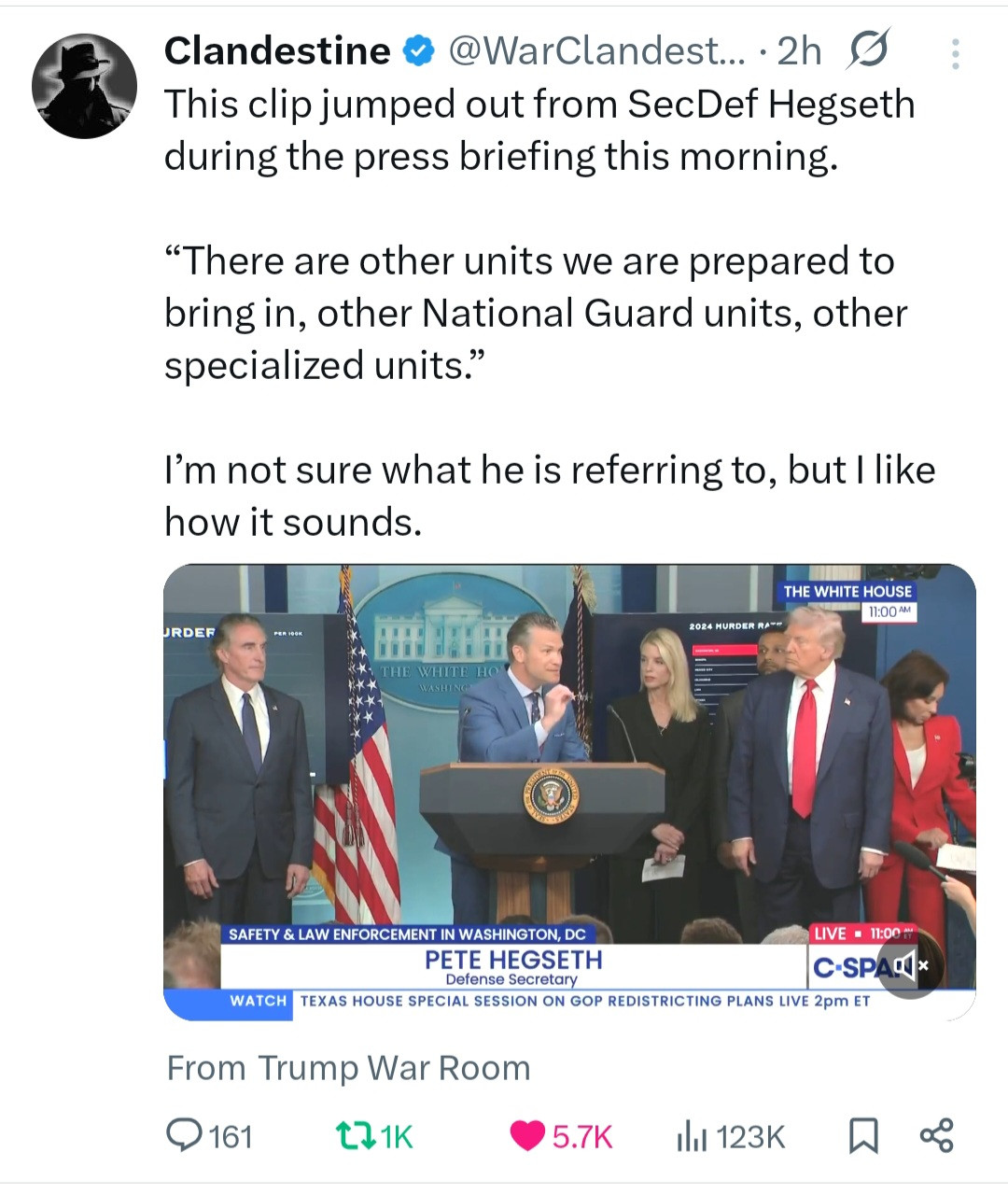
Task: Open the Clandestine profile avatar
Action: [84, 86]
